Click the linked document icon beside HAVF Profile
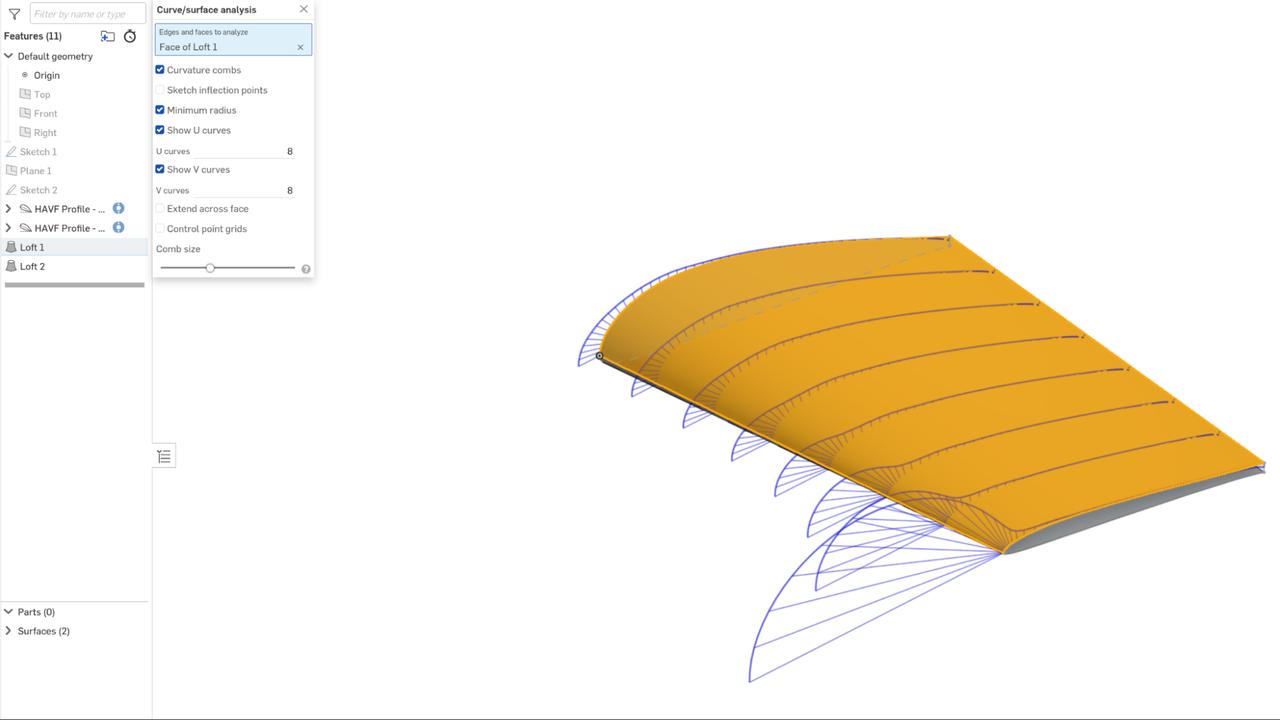1280x720 pixels. 117,208
